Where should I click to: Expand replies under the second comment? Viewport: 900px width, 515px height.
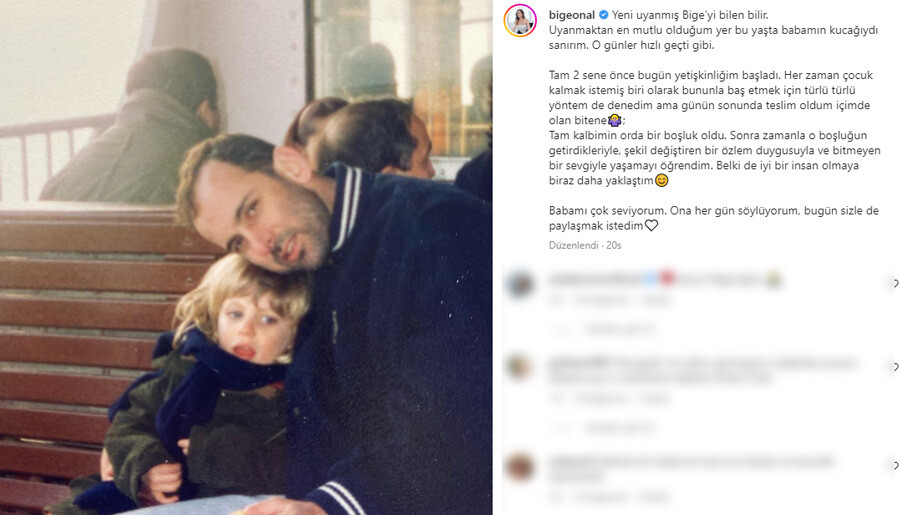[620, 428]
